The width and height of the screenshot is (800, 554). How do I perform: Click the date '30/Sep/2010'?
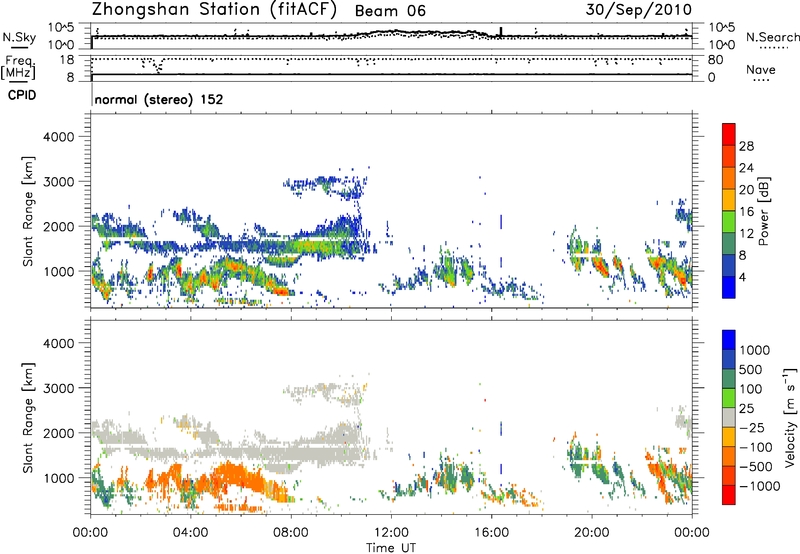click(x=638, y=10)
